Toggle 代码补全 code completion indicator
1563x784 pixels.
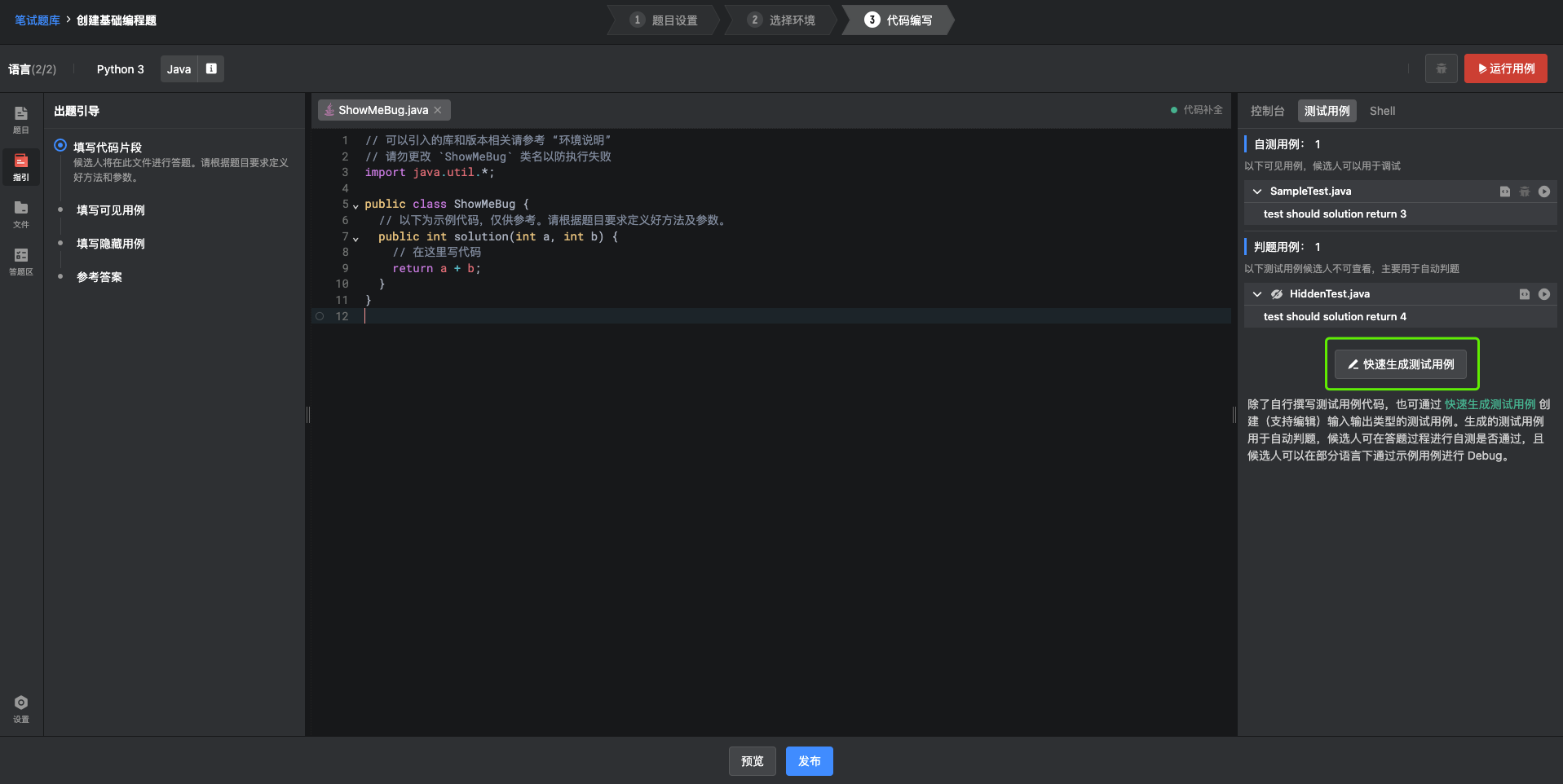coord(1196,110)
